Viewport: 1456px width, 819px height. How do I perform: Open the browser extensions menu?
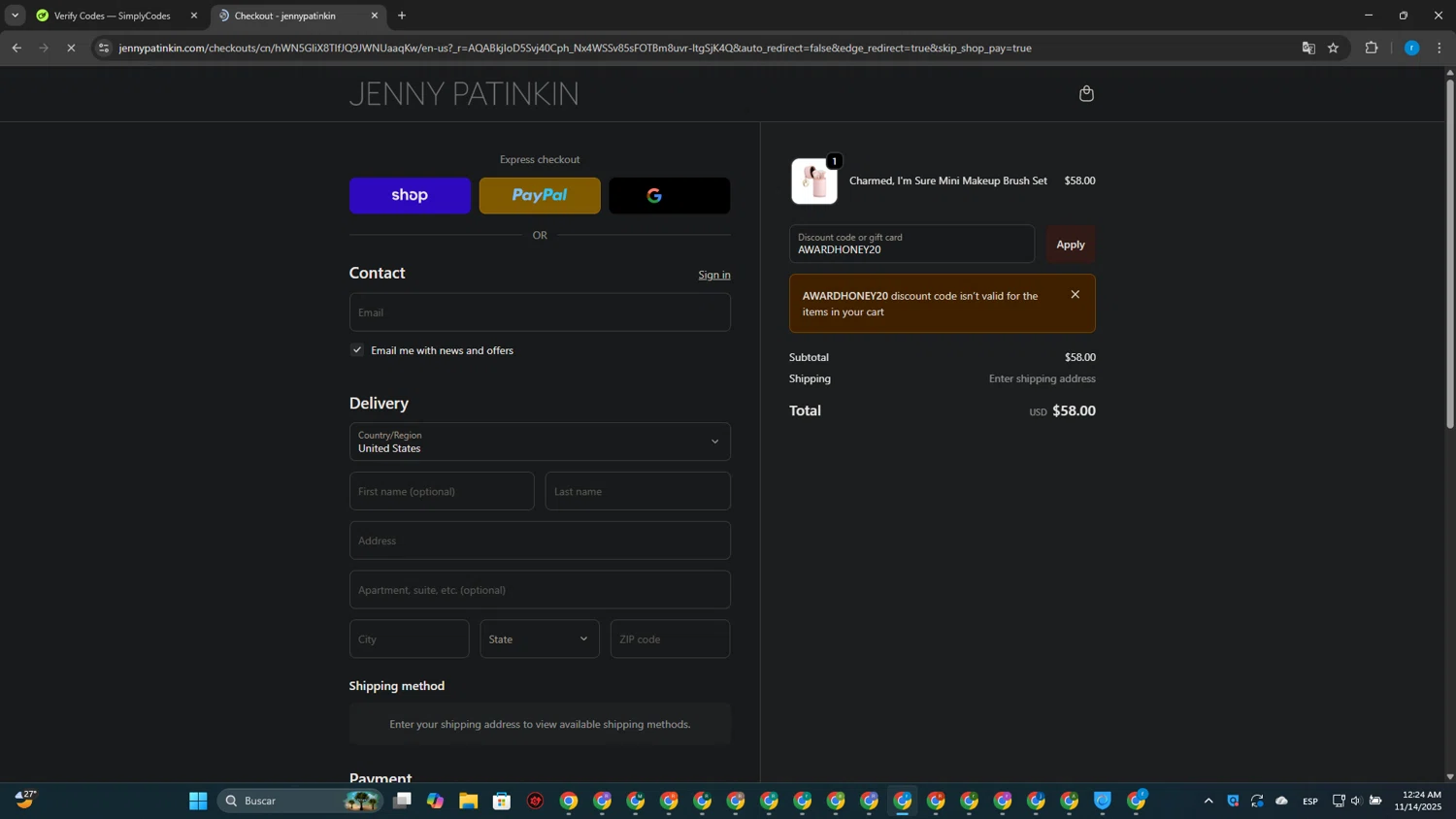[1372, 48]
